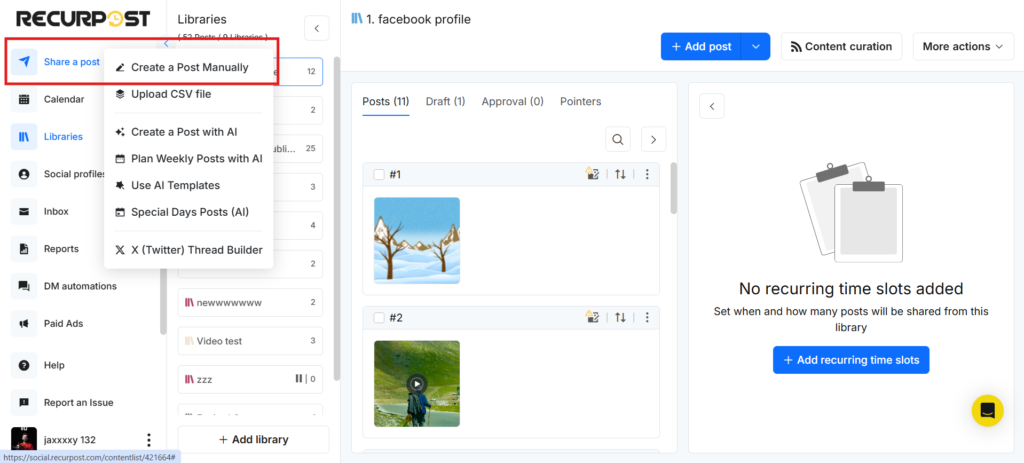Open the Reports document icon
Screen dimensions: 1024x463
24,249
